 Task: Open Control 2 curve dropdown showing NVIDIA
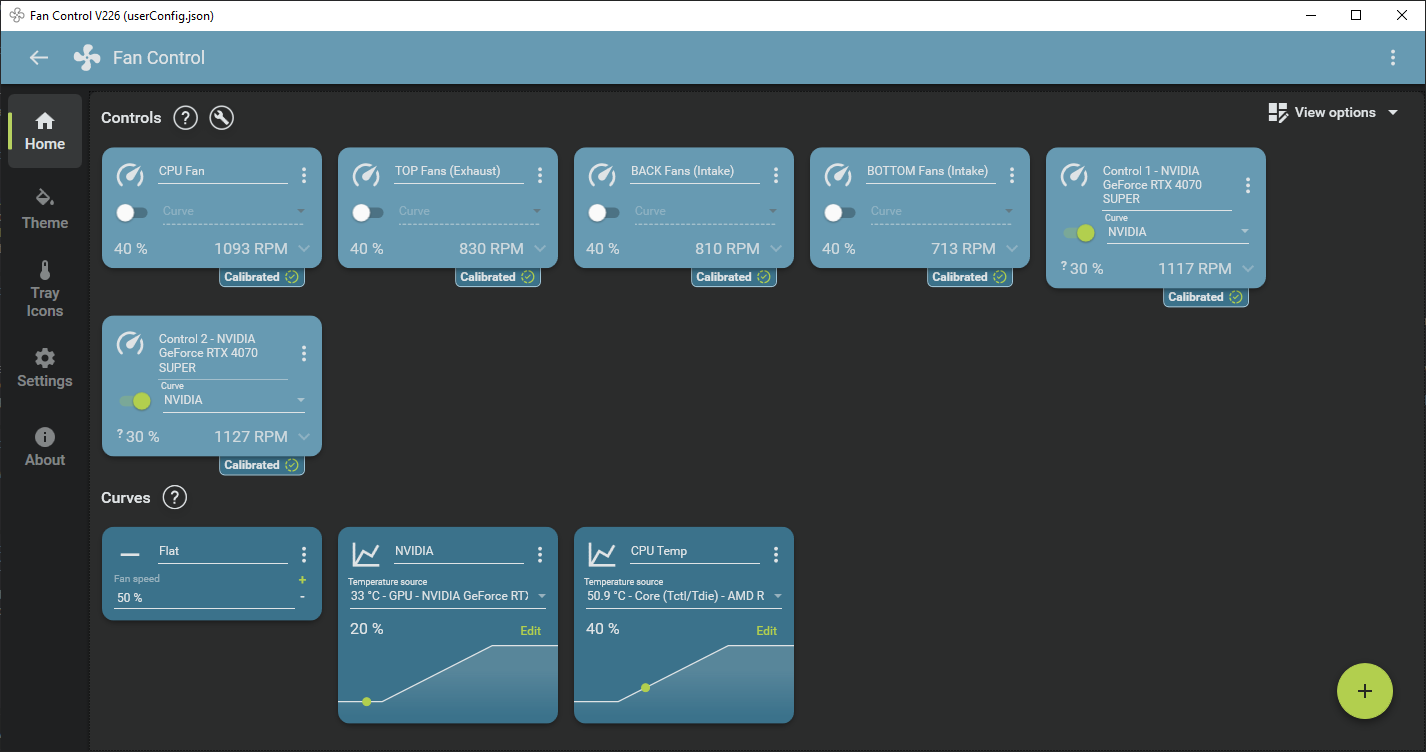point(233,399)
